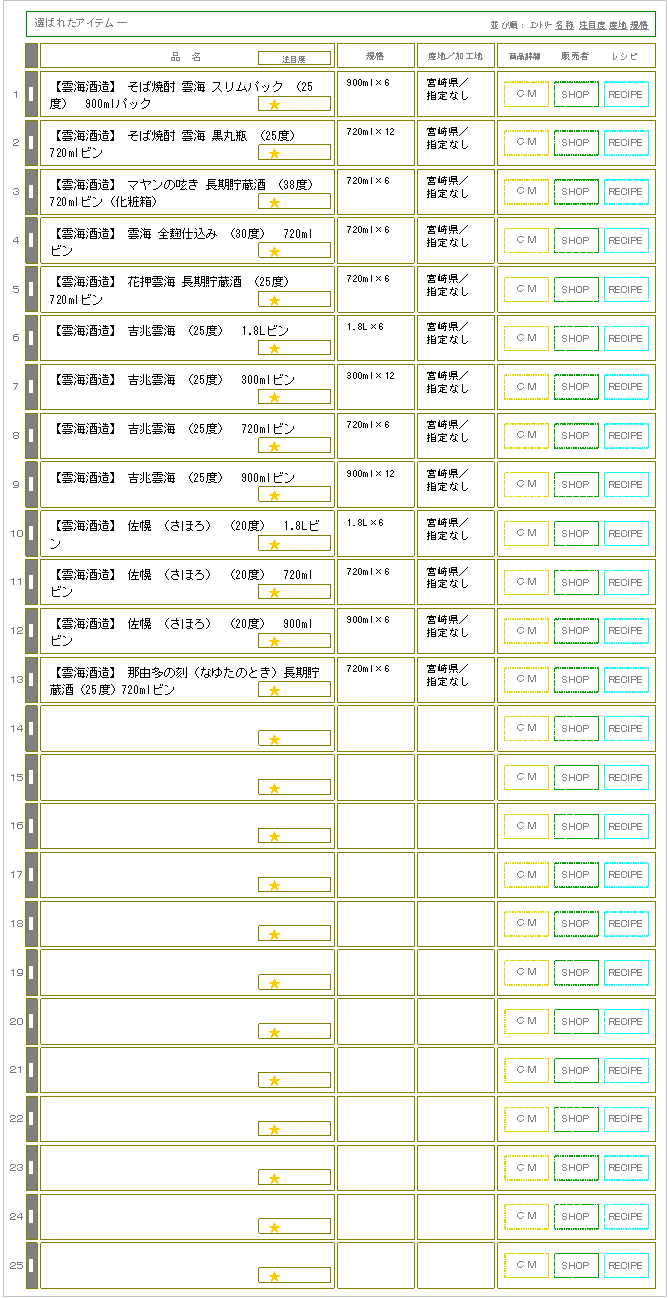Click the star in empty row 14
The image size is (668, 1298).
coord(274,739)
